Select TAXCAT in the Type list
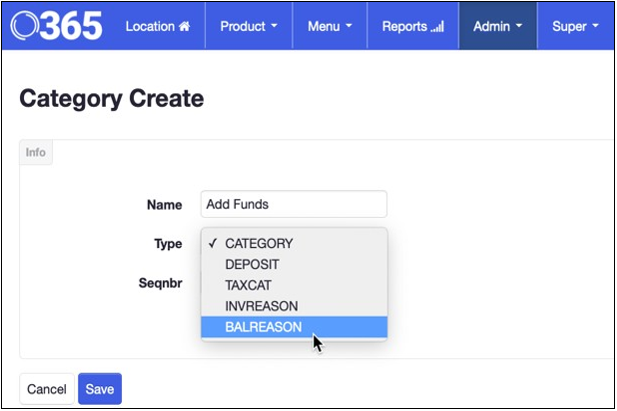The height and width of the screenshot is (411, 617). (x=248, y=285)
